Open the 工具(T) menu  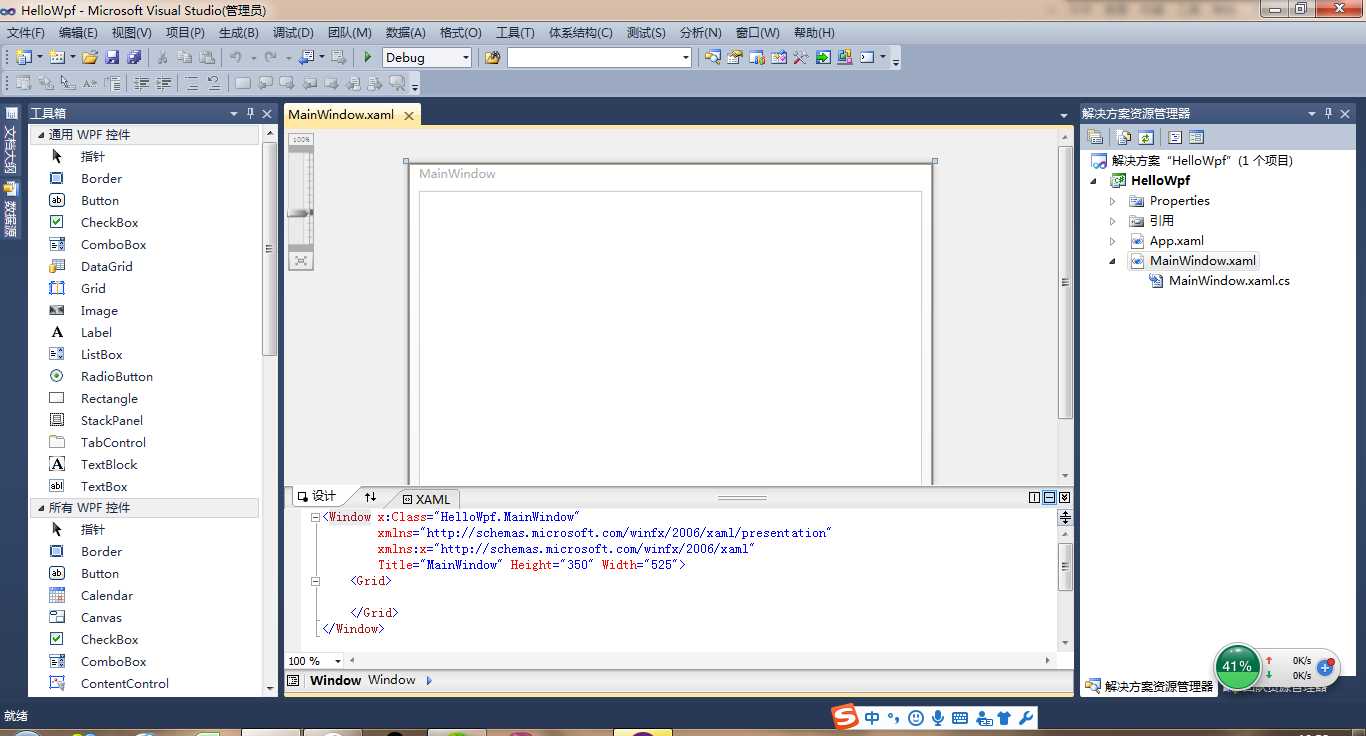point(515,33)
